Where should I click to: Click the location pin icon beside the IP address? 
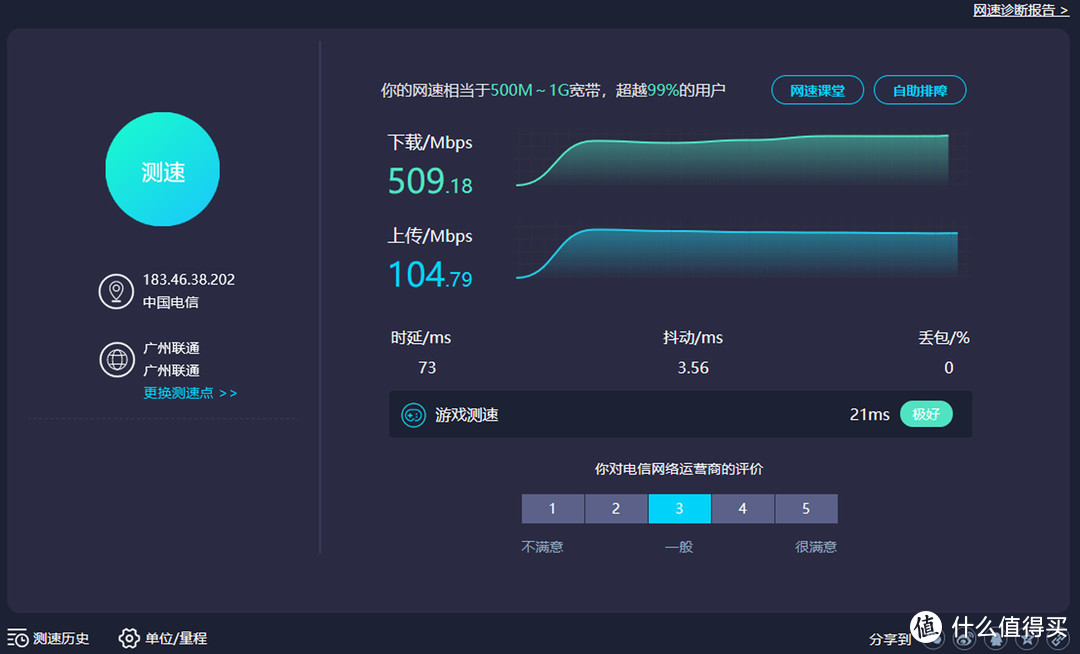pyautogui.click(x=116, y=291)
